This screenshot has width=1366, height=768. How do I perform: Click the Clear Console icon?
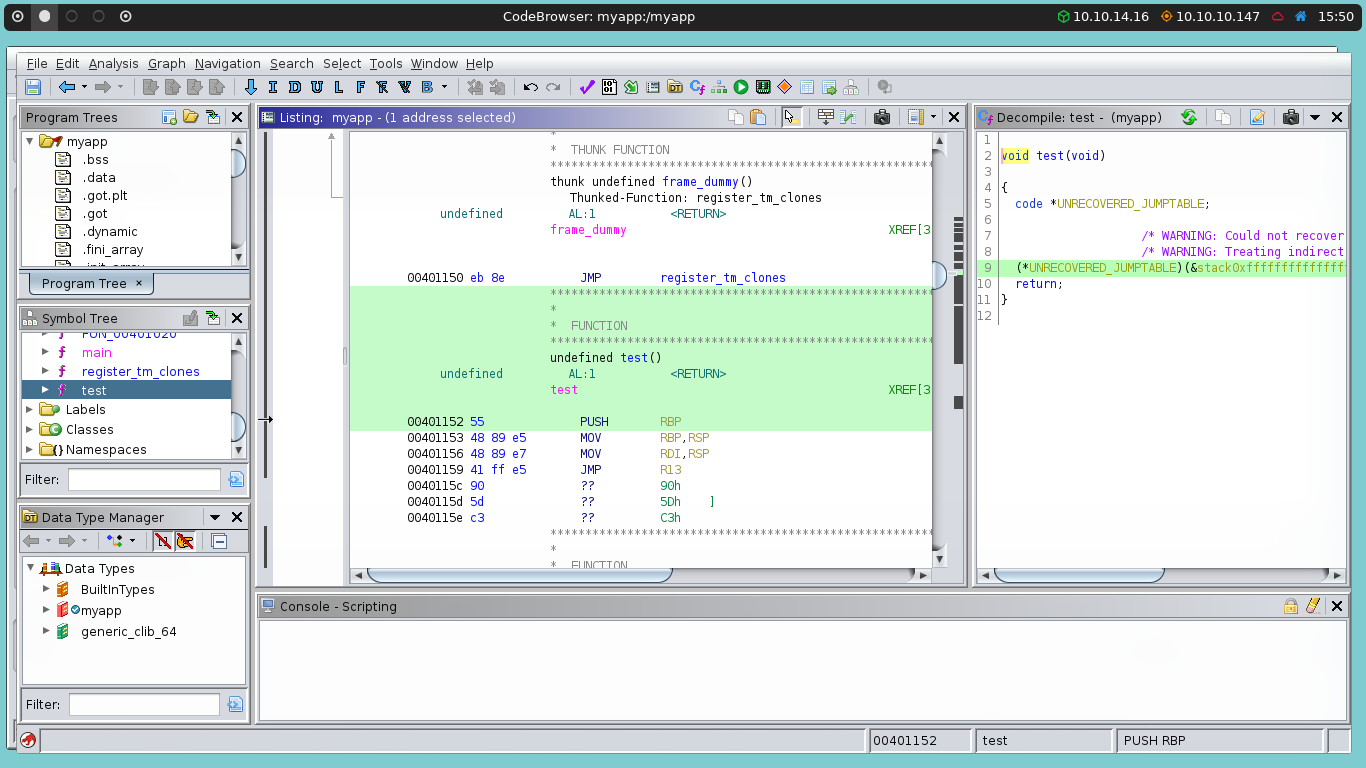1313,606
